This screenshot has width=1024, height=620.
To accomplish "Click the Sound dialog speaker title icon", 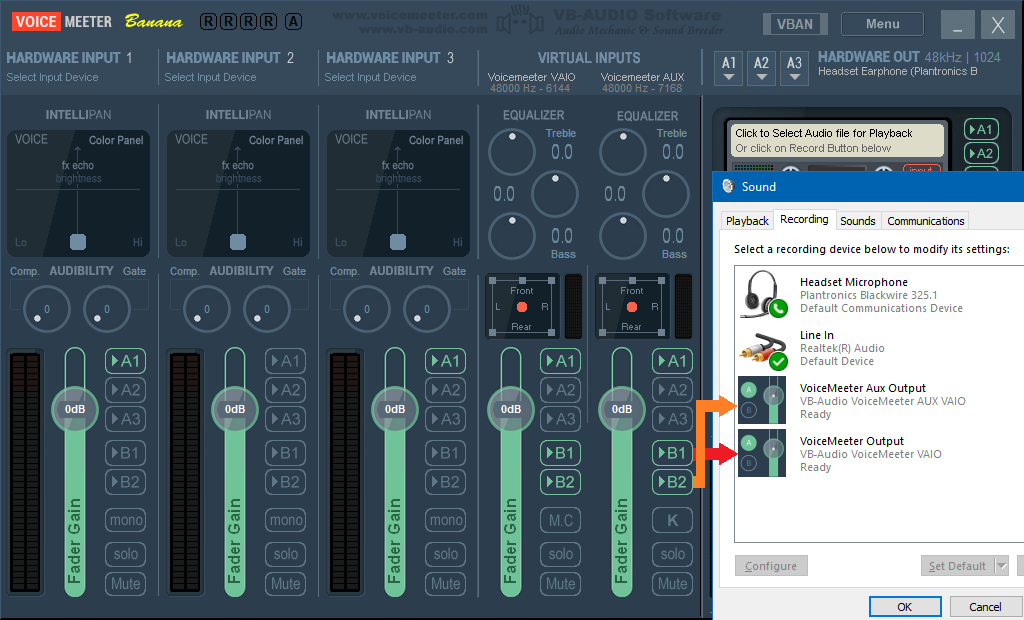I will tap(728, 186).
